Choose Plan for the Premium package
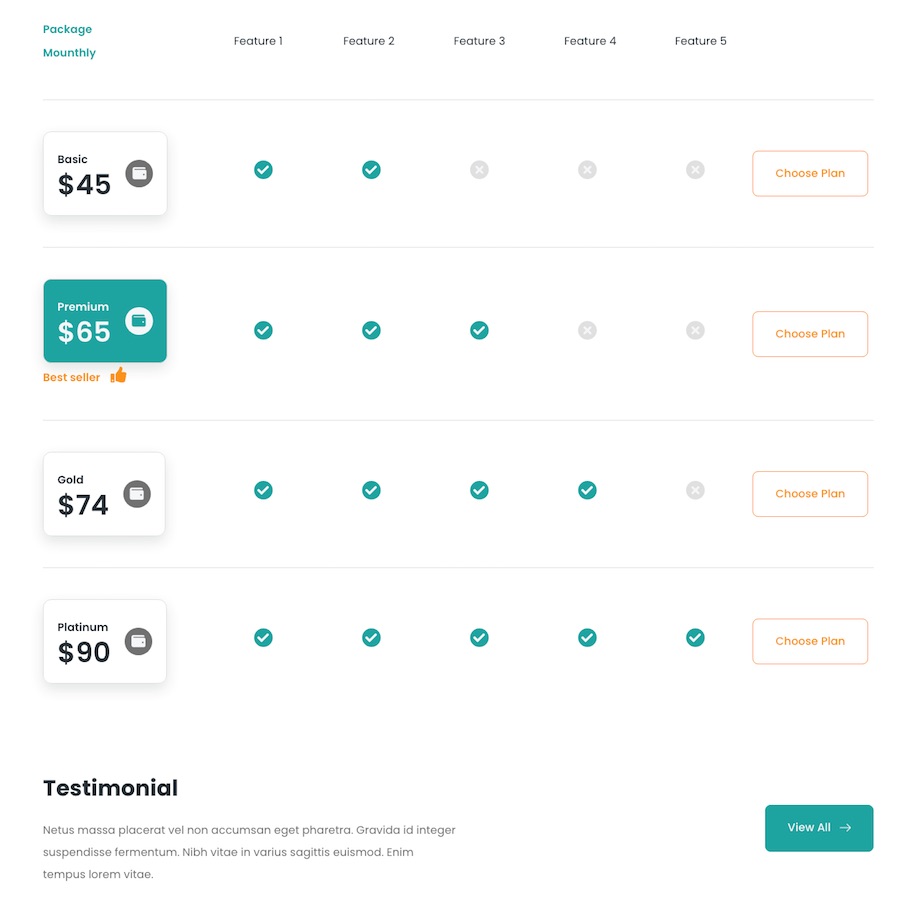Screen dimensions: 900x900 point(810,334)
